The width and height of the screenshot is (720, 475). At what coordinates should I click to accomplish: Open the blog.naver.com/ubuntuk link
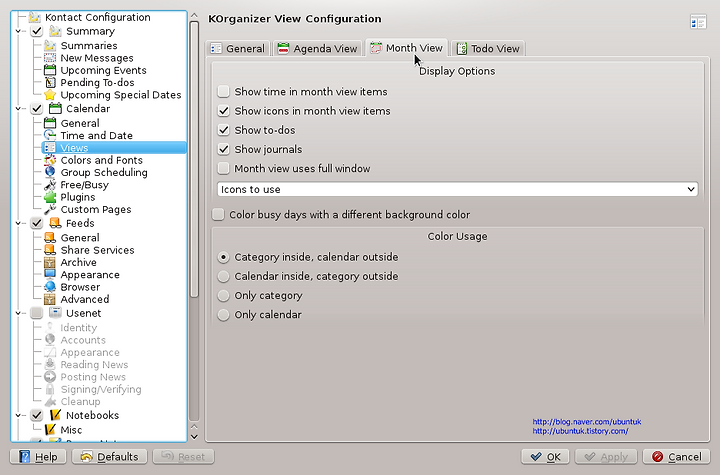(587, 422)
